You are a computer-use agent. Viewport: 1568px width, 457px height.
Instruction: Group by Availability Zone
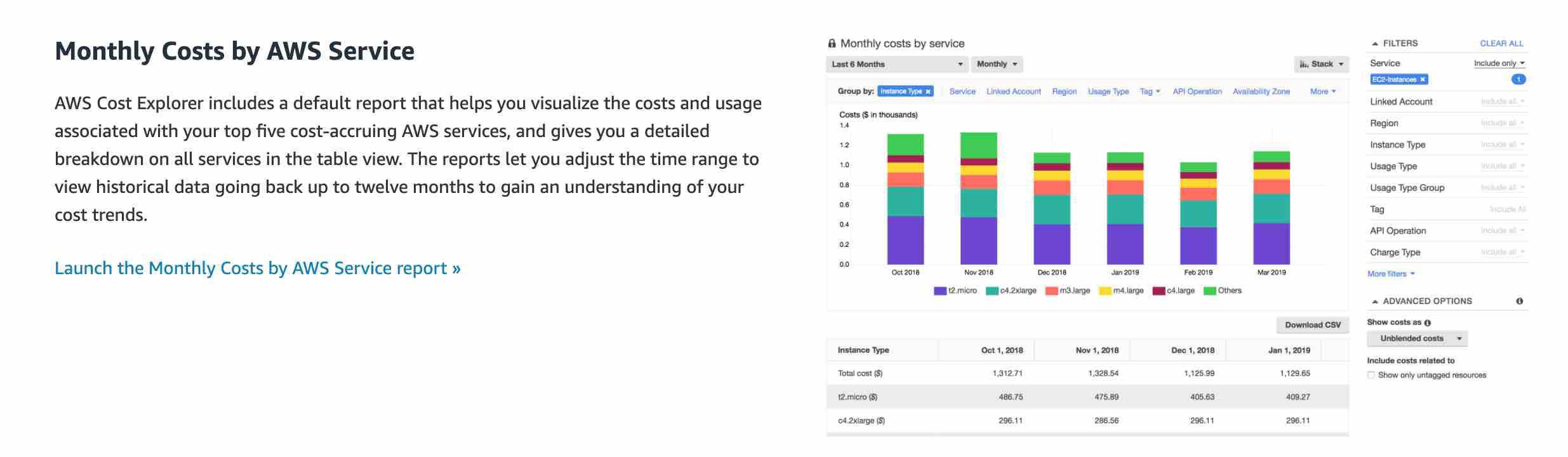pos(1261,91)
